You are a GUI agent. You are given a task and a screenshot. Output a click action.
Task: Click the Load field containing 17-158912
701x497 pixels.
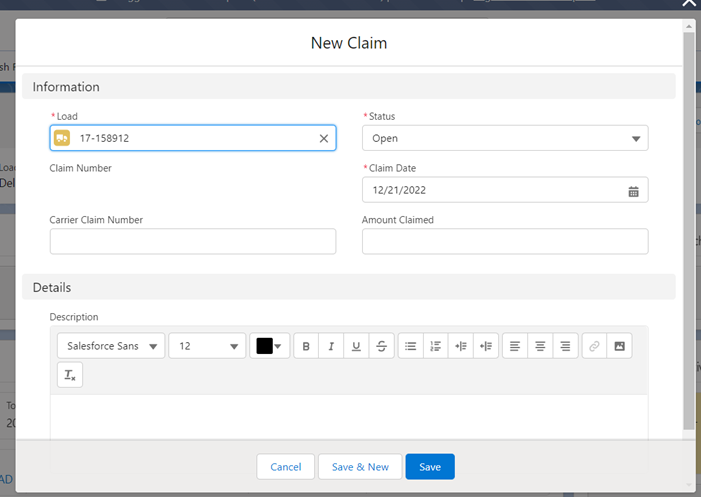193,138
